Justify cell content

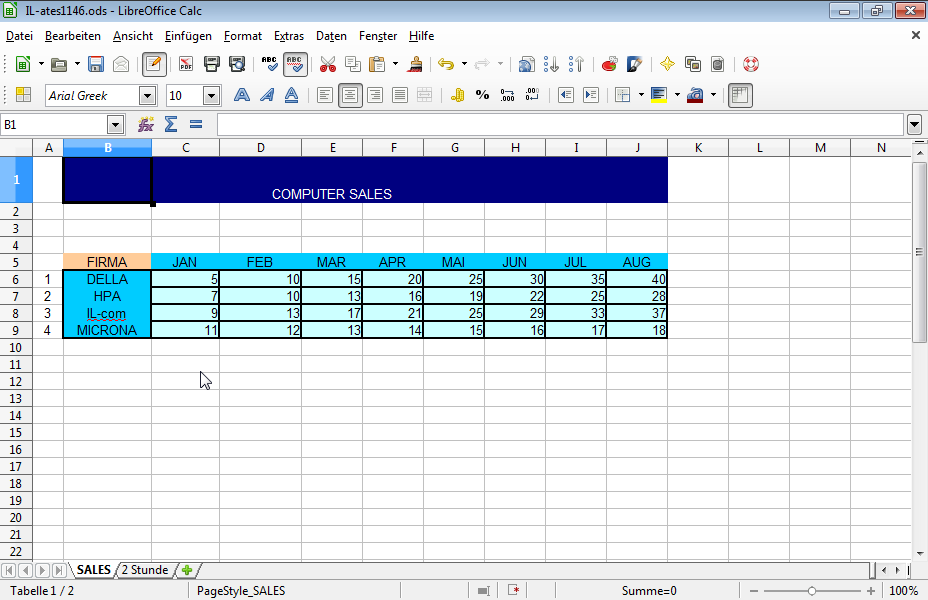[x=400, y=95]
